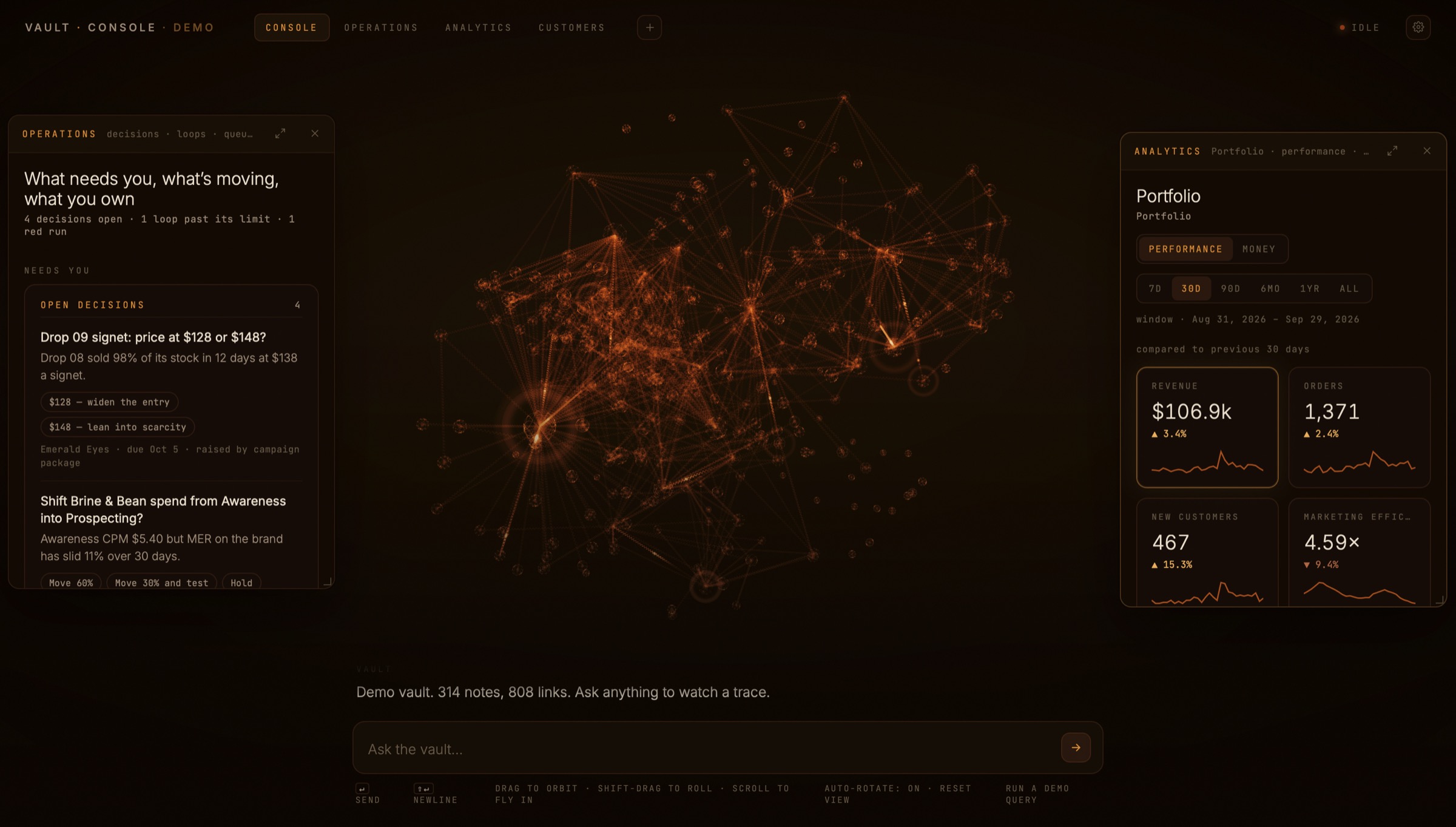Choose the 1YR time range

coord(1310,289)
